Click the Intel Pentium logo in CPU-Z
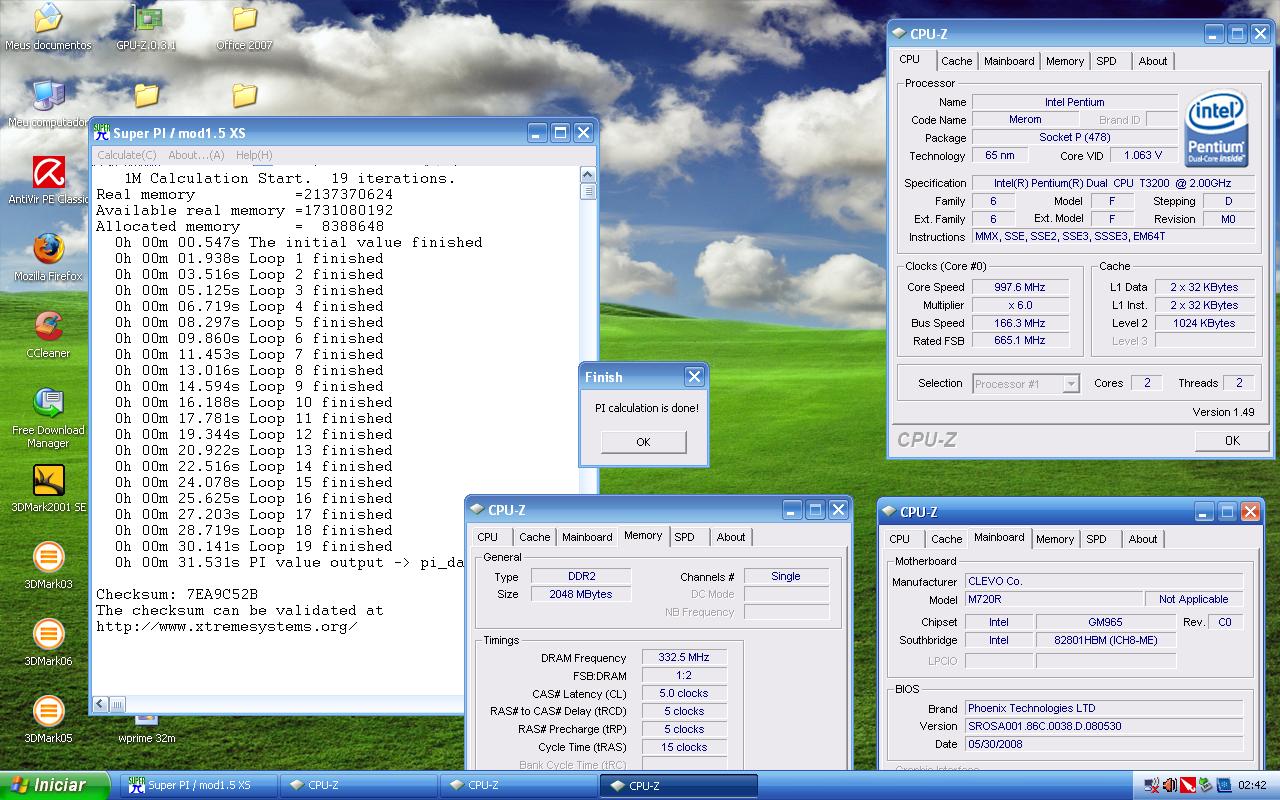Screen dimensions: 1280x800 pyautogui.click(x=1216, y=129)
